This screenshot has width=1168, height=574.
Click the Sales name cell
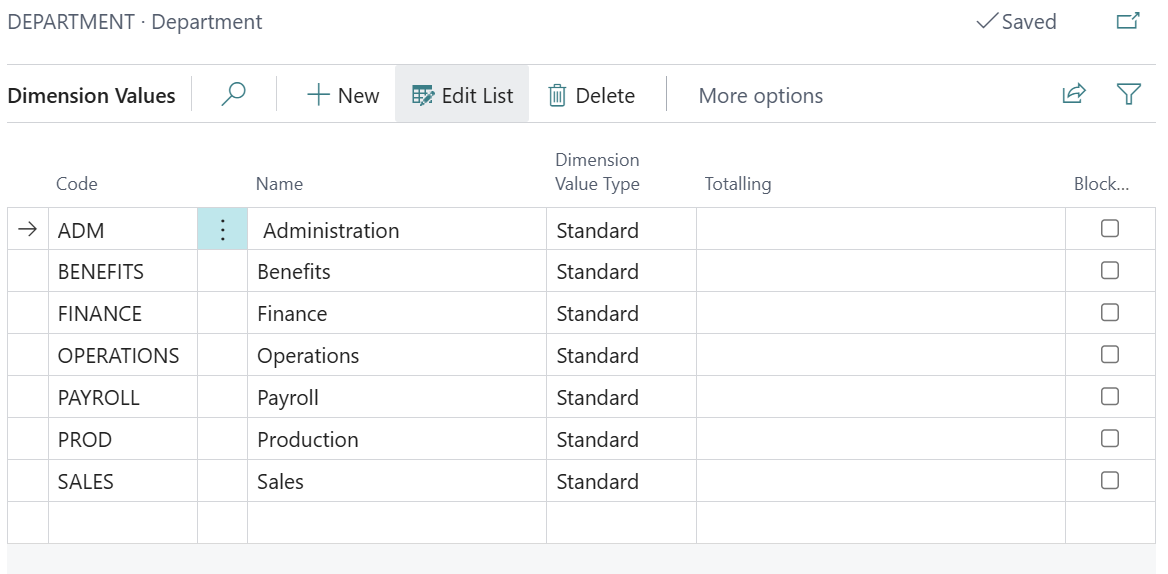[x=397, y=481]
